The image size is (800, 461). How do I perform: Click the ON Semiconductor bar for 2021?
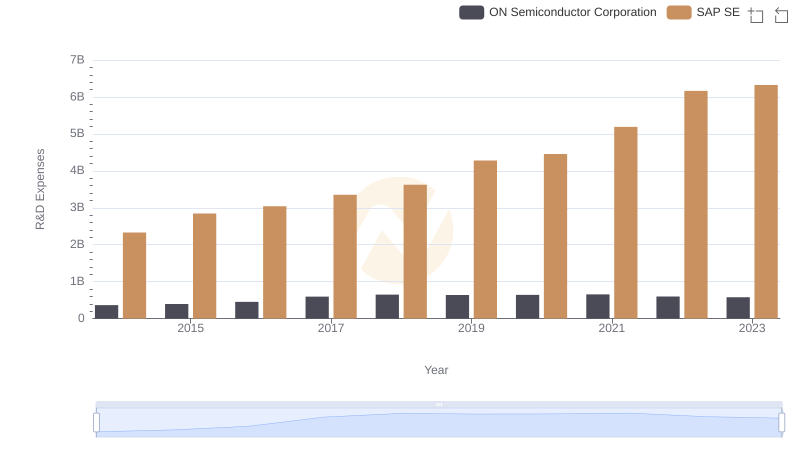coord(597,306)
